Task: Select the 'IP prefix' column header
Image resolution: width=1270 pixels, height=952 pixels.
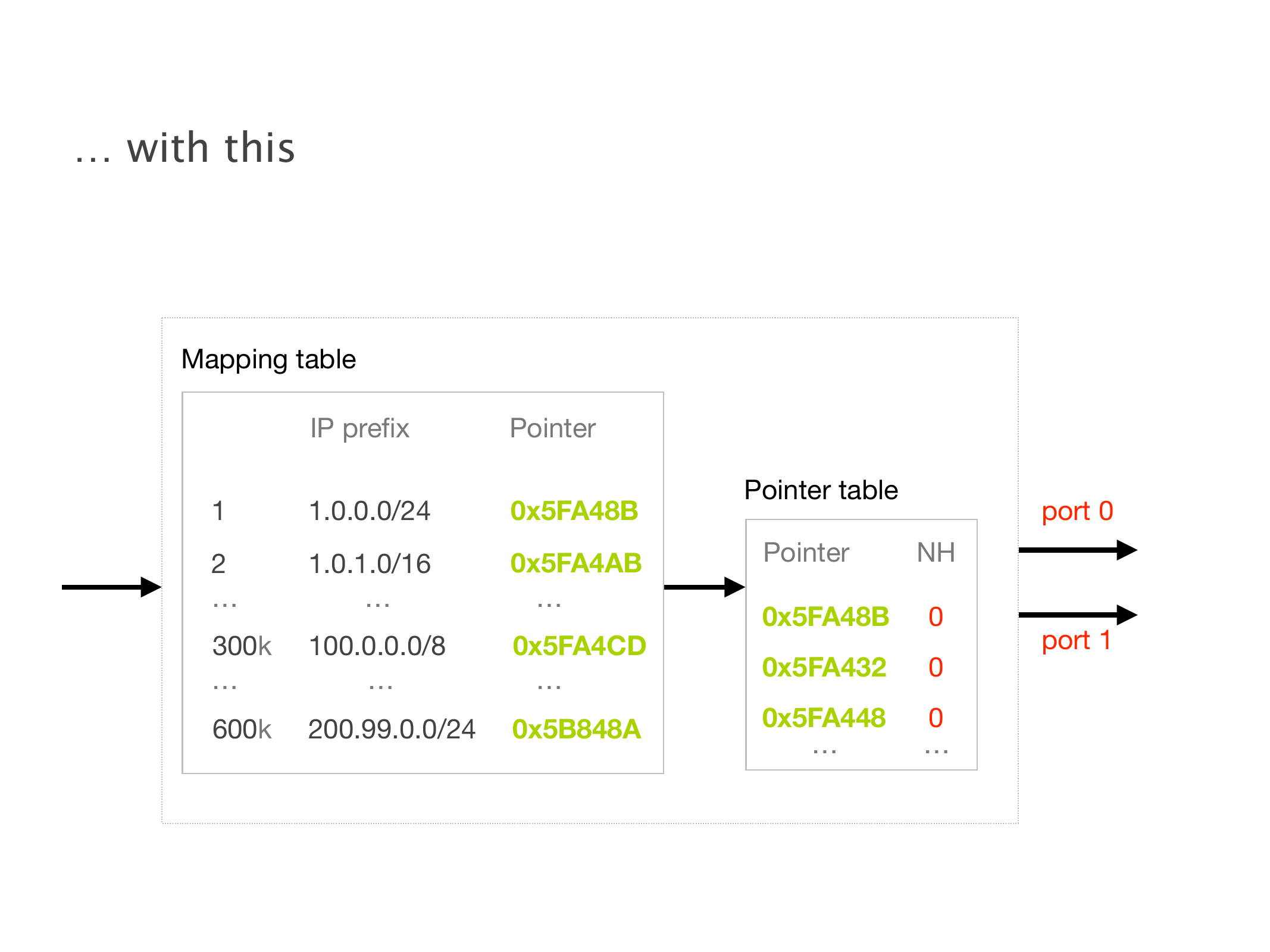Action: pyautogui.click(x=359, y=428)
